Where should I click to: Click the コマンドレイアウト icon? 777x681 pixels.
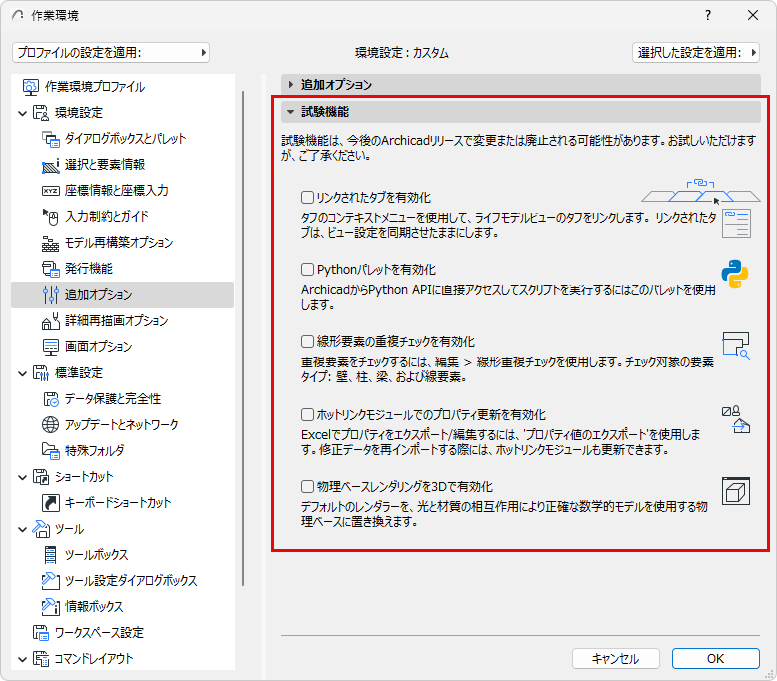41,659
